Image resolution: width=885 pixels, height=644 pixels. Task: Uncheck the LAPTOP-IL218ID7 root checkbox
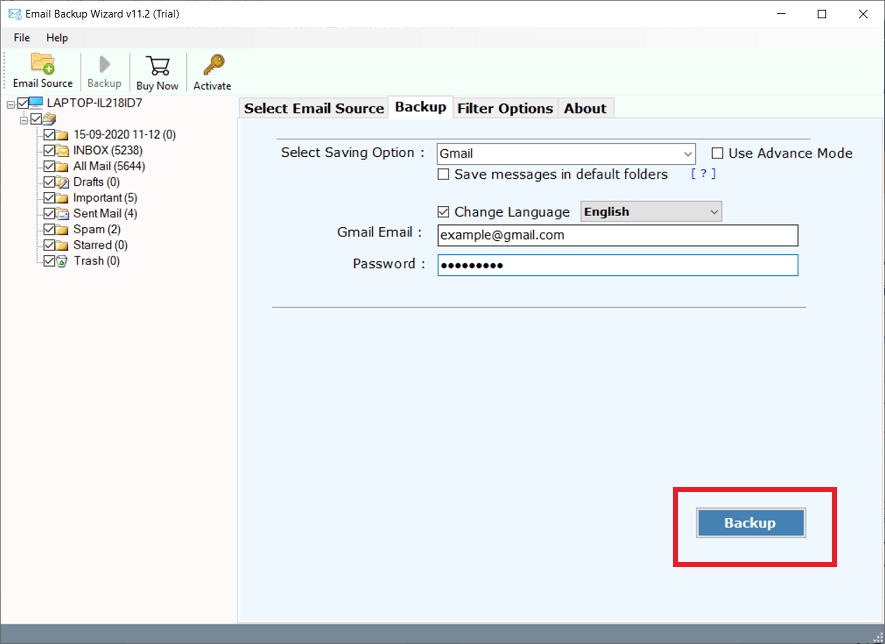[x=23, y=103]
